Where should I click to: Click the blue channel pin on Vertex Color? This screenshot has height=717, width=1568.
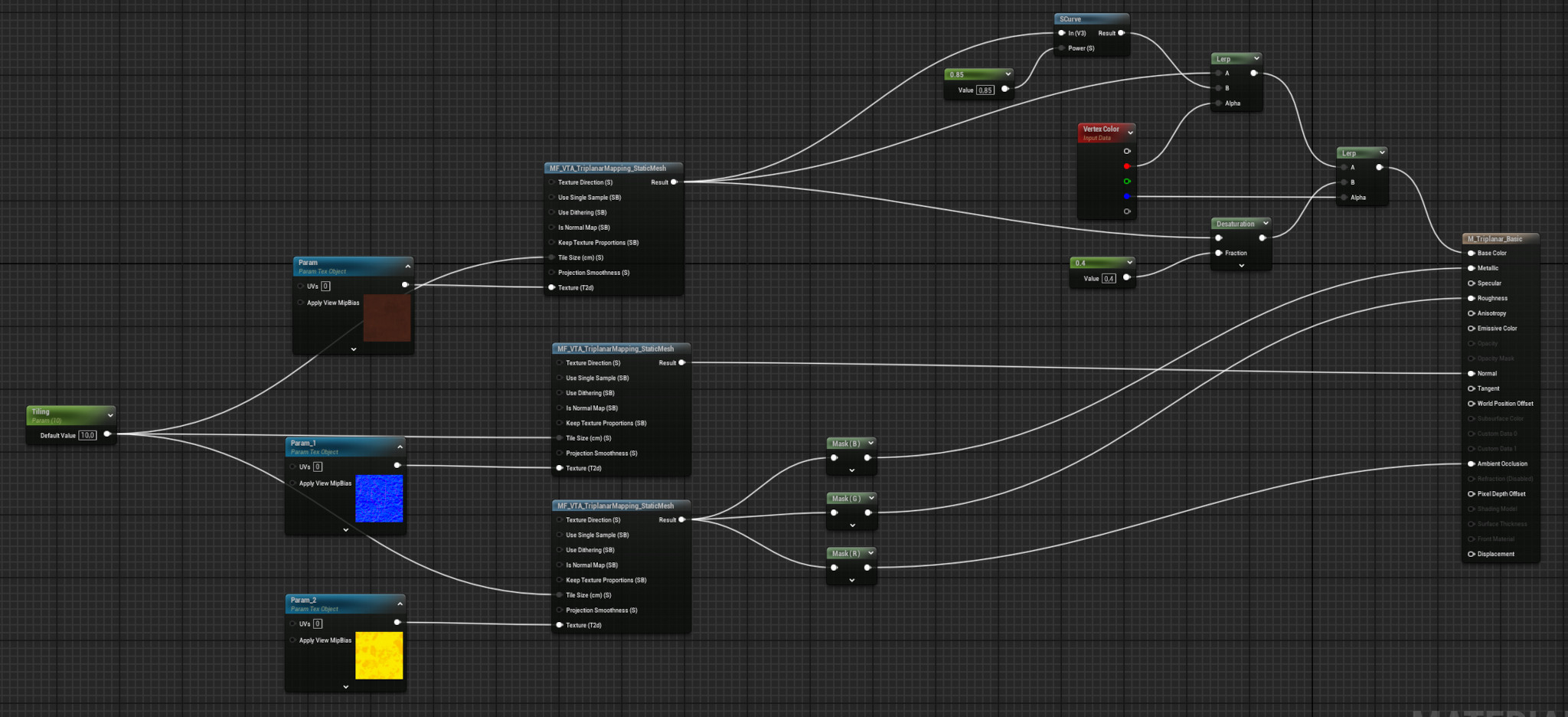click(1126, 197)
